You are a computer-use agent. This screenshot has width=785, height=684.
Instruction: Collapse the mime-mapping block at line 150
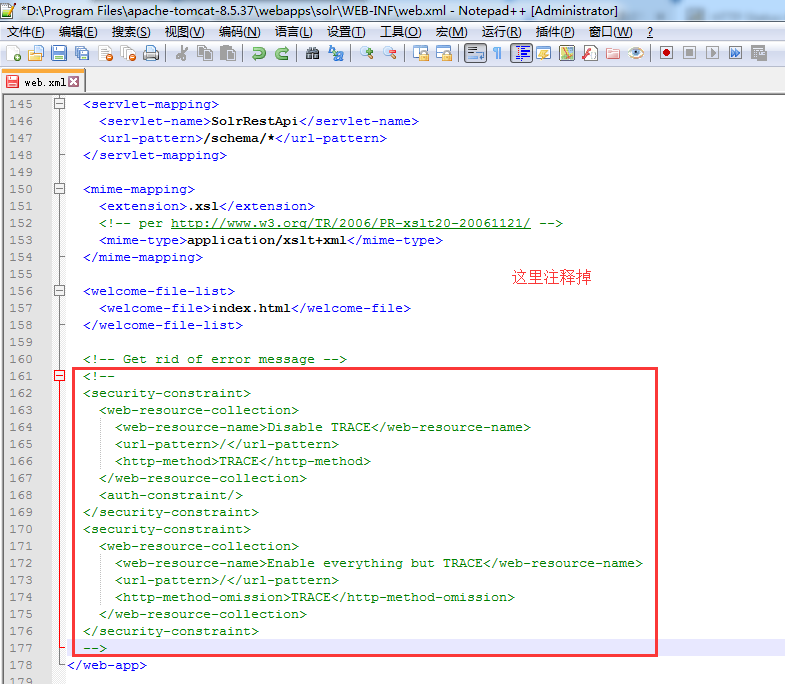tap(60, 189)
